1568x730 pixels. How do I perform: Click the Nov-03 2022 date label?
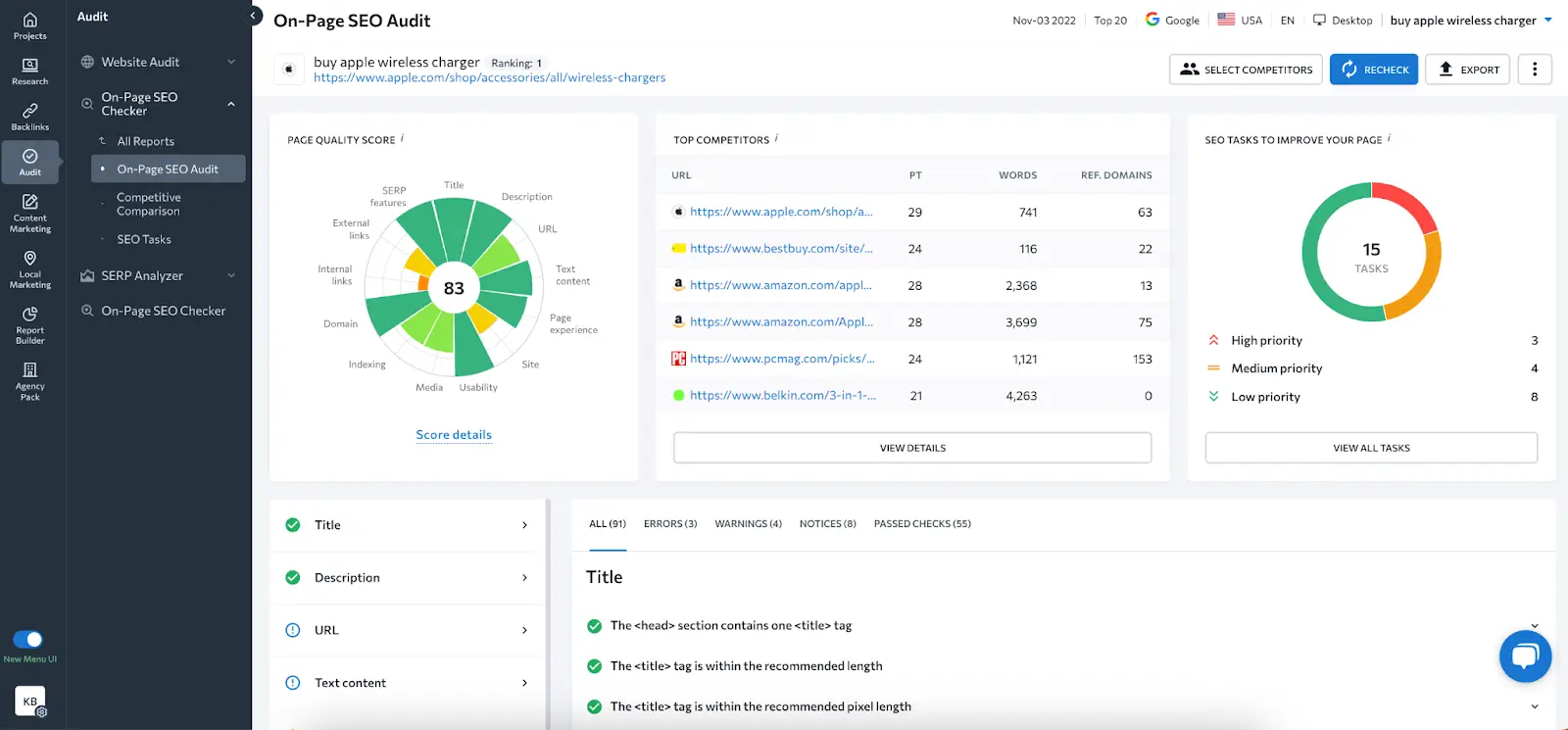[x=1044, y=21]
